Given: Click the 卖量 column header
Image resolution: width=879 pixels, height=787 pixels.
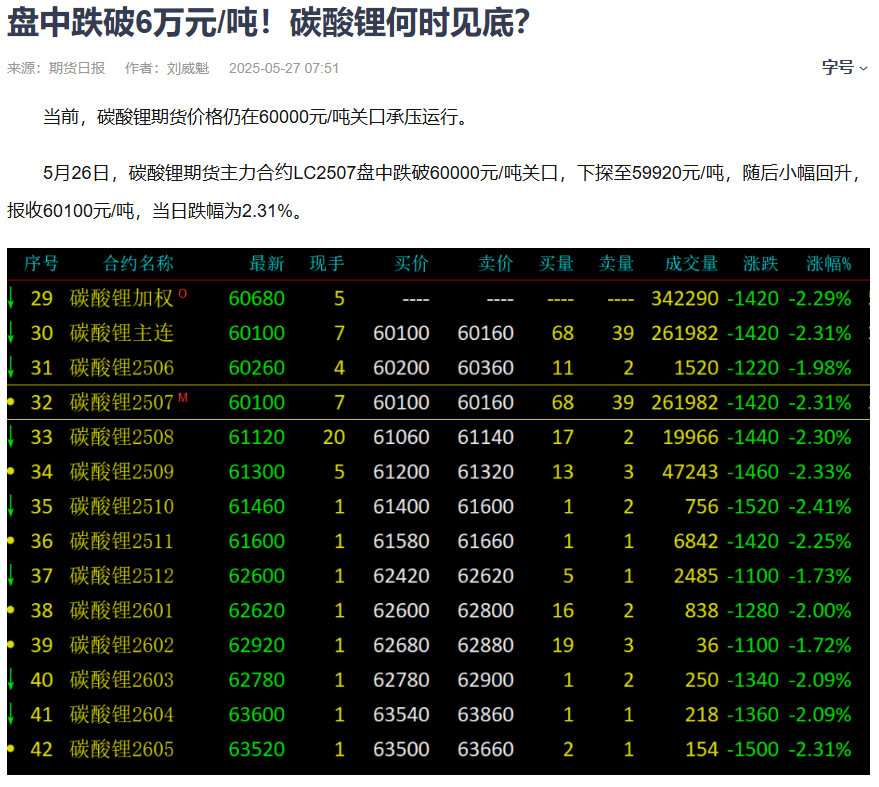Looking at the screenshot, I should [616, 263].
